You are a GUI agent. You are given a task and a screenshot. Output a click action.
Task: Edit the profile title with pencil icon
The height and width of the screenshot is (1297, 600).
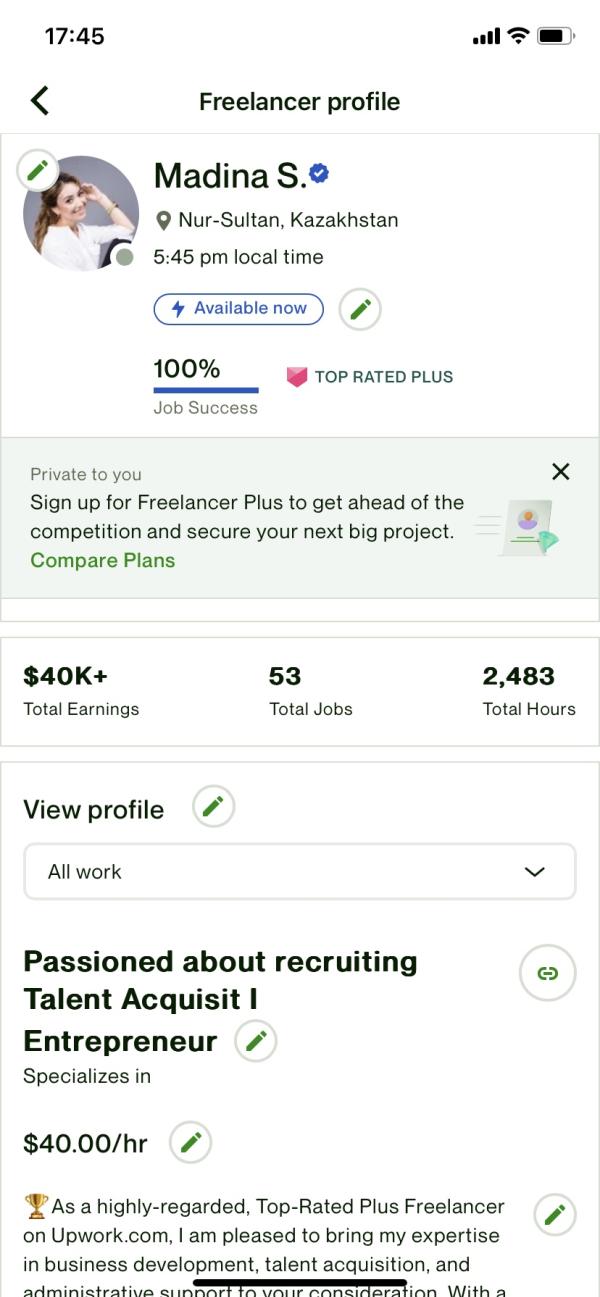pyautogui.click(x=256, y=1042)
